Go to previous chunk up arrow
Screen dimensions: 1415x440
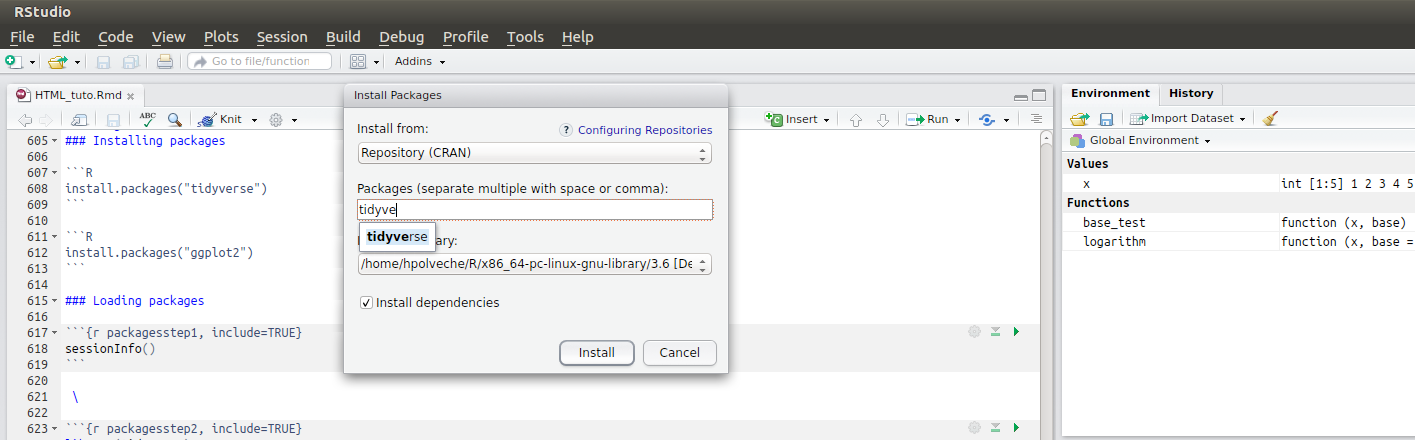tap(855, 120)
